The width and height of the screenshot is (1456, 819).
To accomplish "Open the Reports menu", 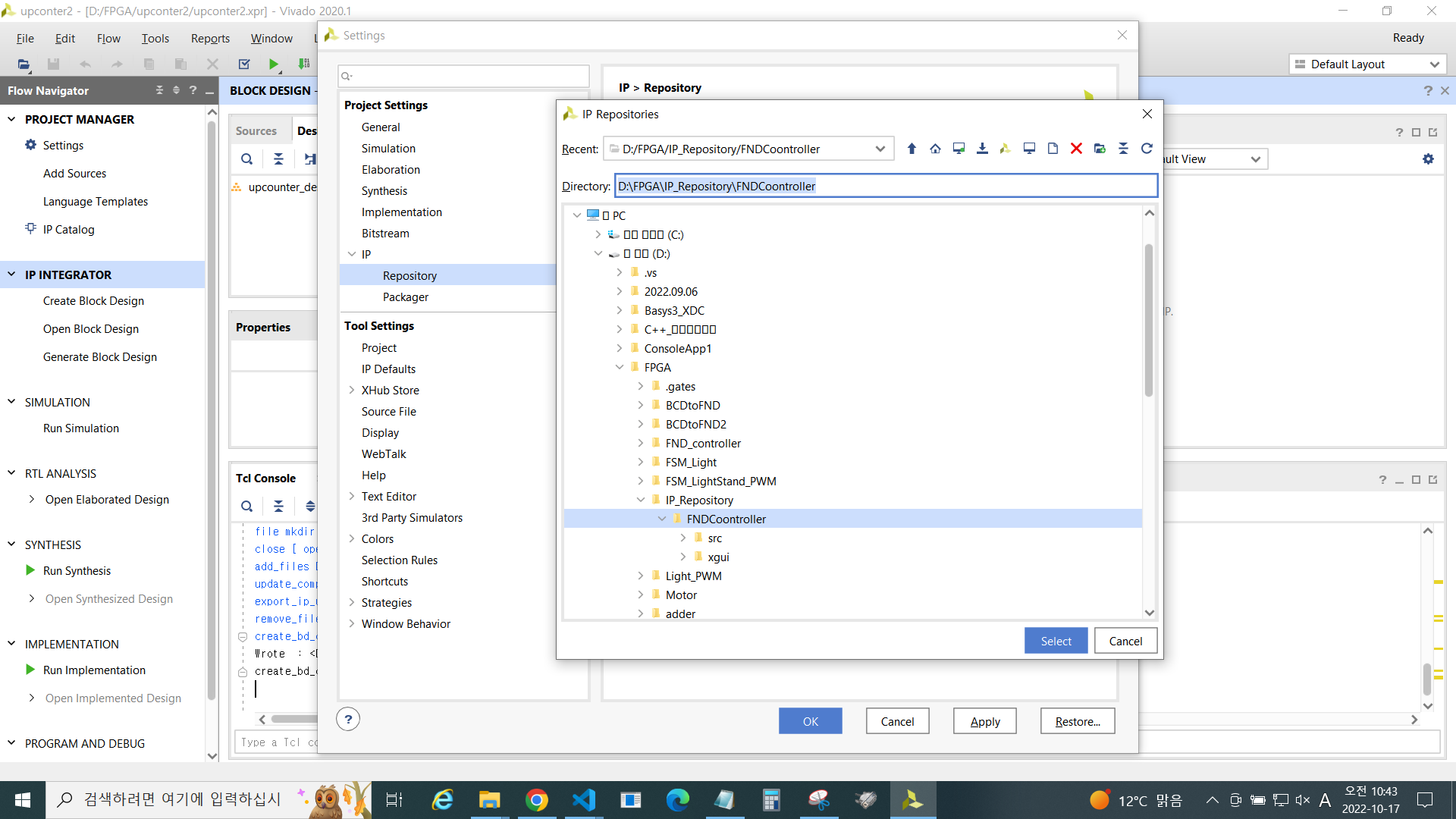I will 210,38.
